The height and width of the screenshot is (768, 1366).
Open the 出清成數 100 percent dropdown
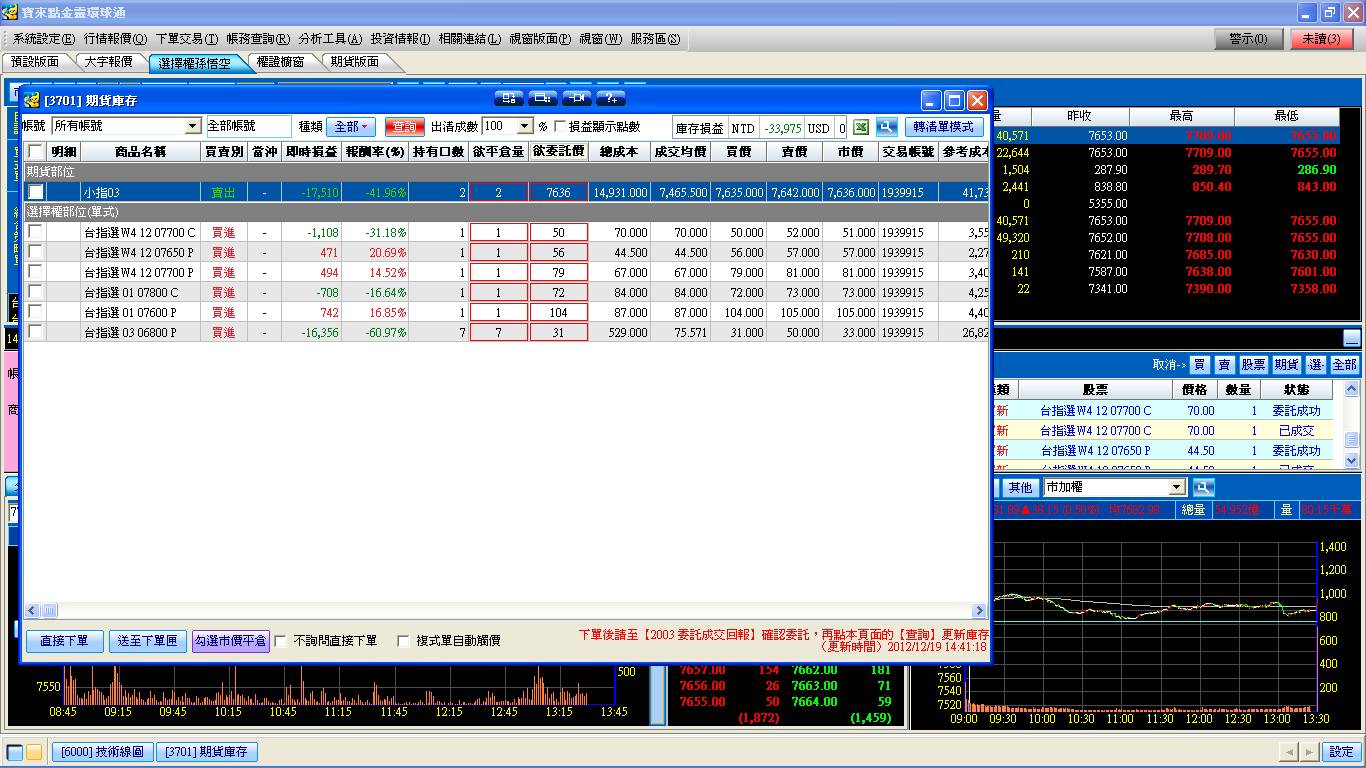(x=524, y=127)
